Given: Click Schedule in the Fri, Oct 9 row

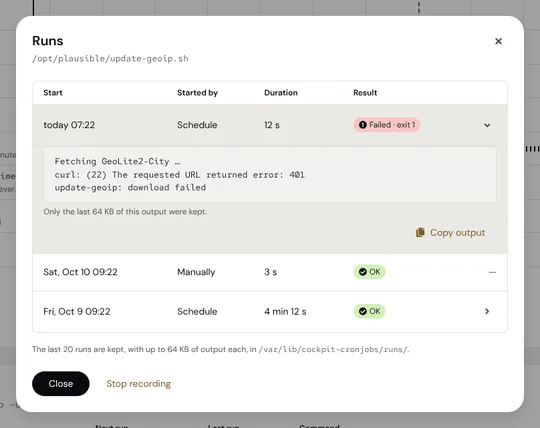Looking at the screenshot, I should click(x=197, y=312).
